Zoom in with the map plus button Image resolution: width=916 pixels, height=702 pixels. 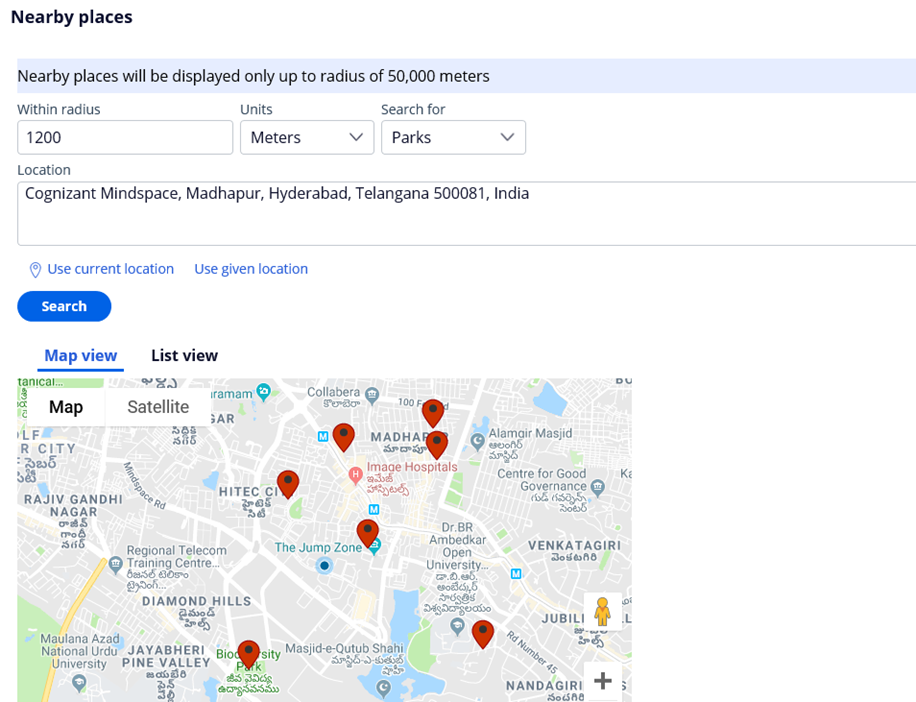602,680
